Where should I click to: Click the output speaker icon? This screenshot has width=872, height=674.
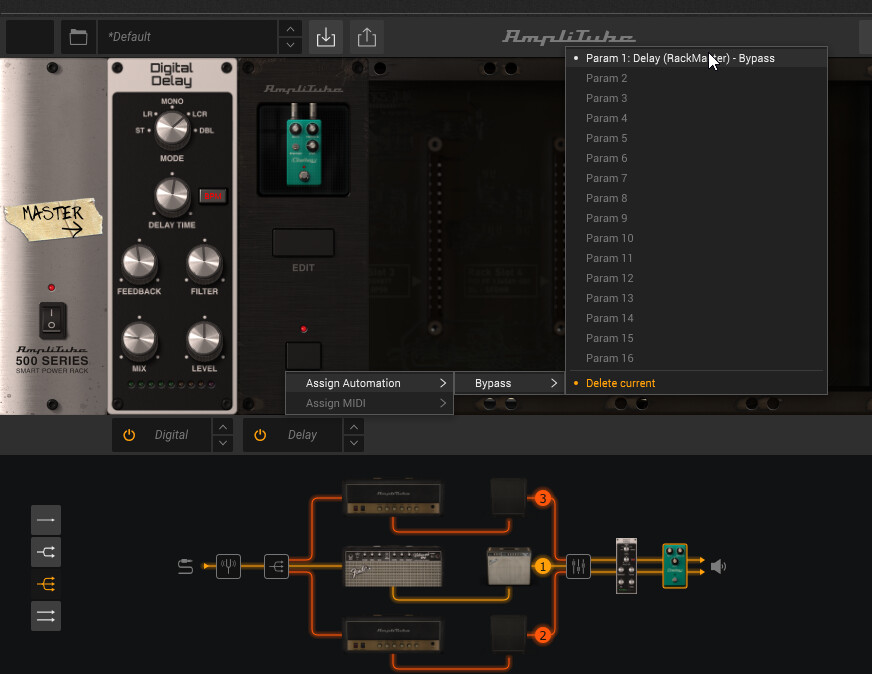click(718, 567)
